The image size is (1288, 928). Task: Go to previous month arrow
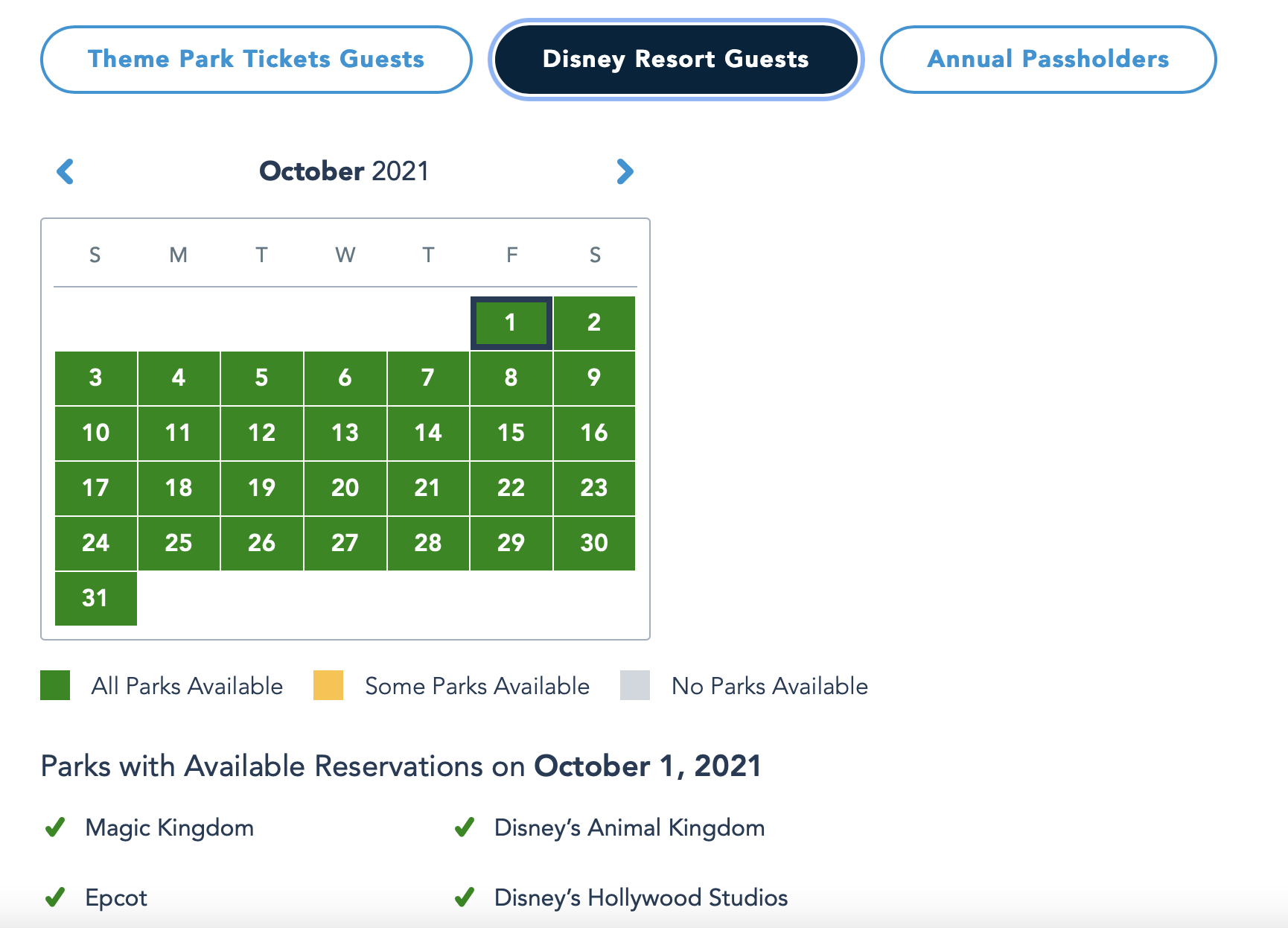pyautogui.click(x=66, y=171)
